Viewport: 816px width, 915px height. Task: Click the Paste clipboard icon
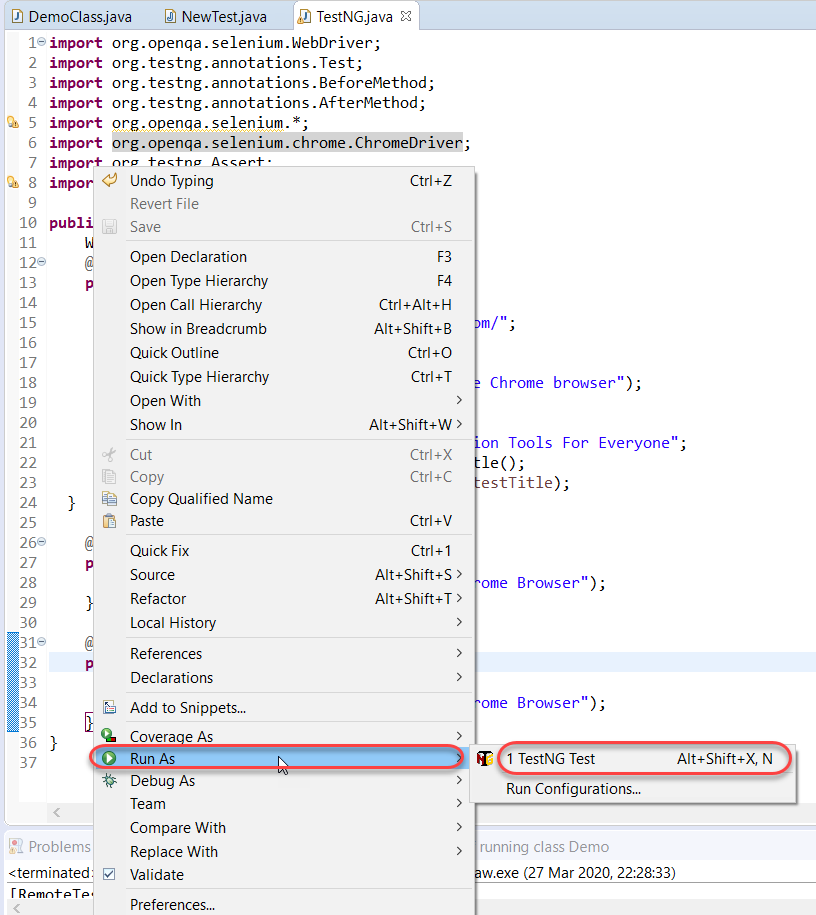tap(109, 521)
